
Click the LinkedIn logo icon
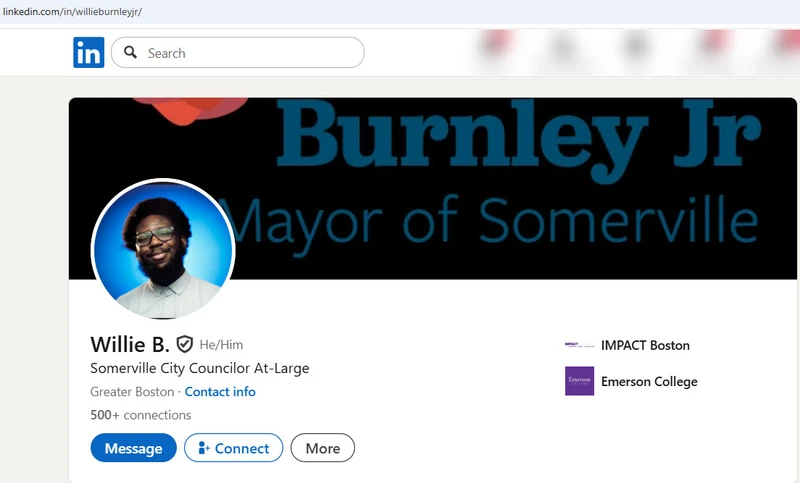coord(89,53)
